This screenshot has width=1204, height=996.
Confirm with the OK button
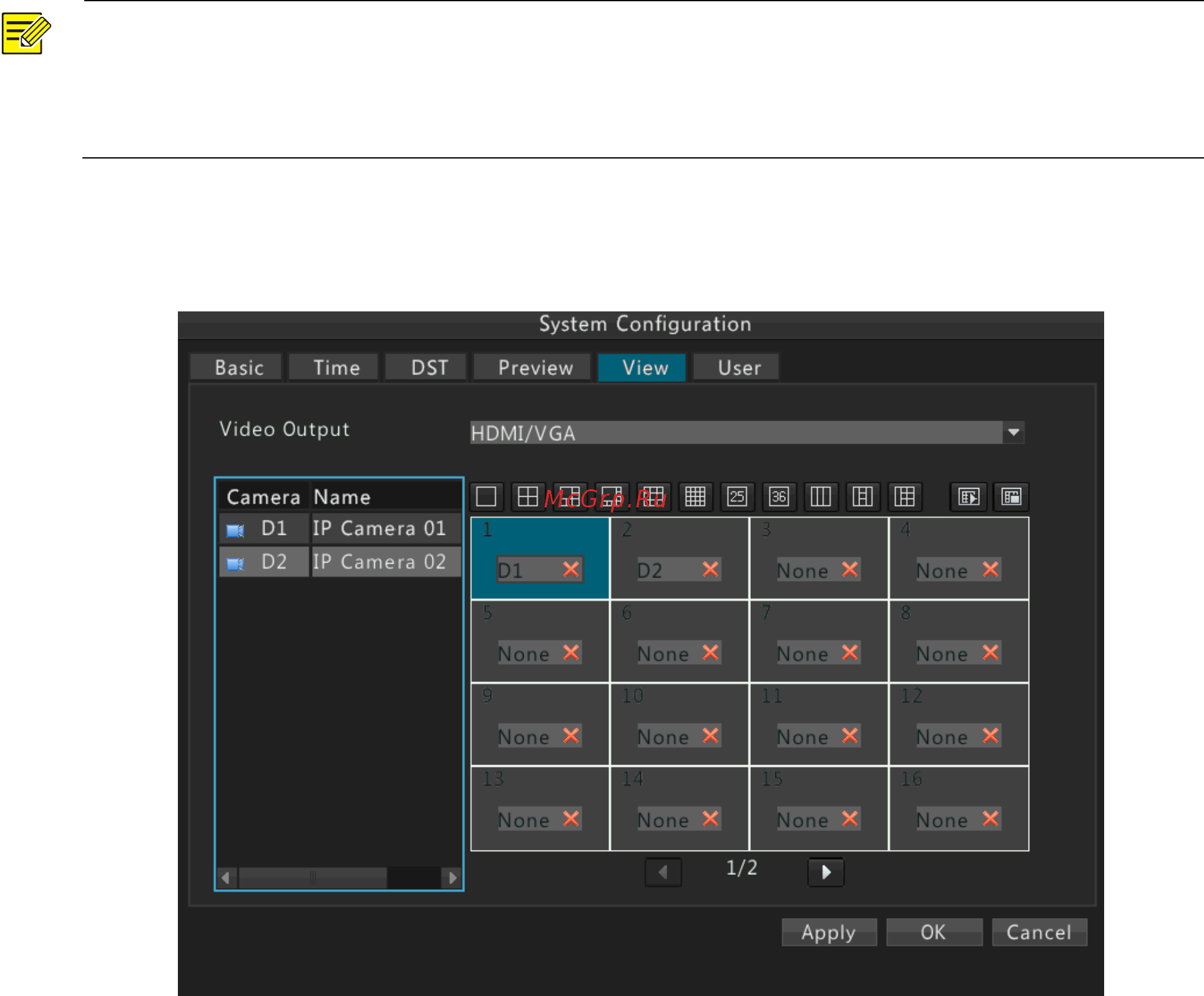(x=934, y=932)
